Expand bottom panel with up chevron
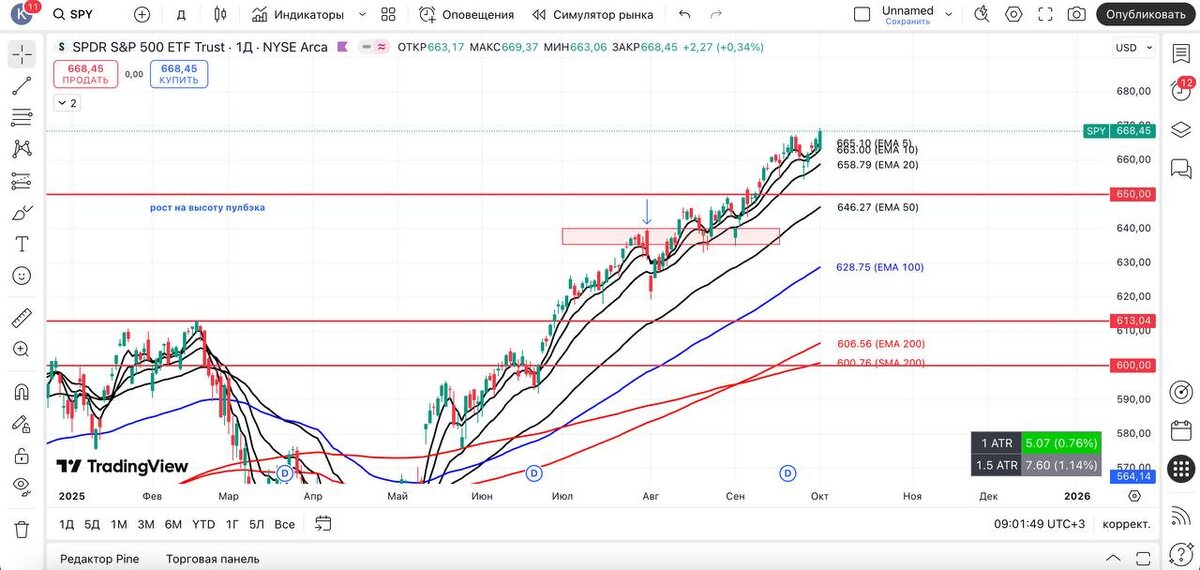This screenshot has width=1200, height=570. click(1113, 558)
